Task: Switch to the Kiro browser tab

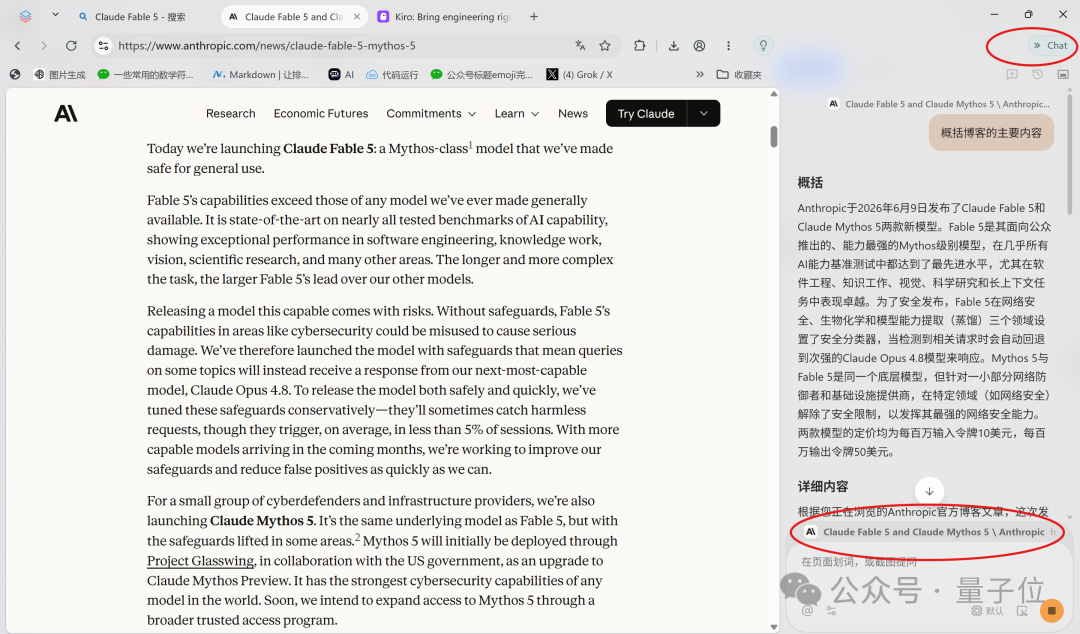Action: (445, 17)
